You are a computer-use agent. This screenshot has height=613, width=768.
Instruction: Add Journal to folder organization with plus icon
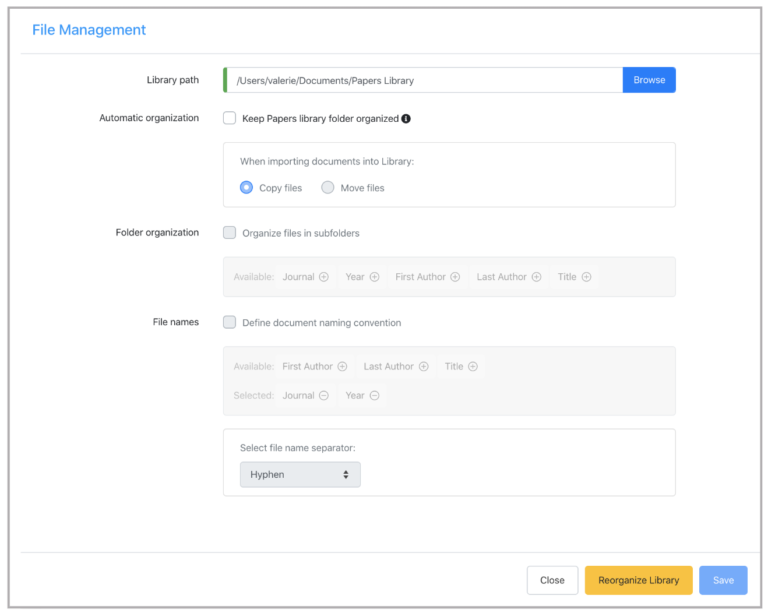[x=324, y=277]
